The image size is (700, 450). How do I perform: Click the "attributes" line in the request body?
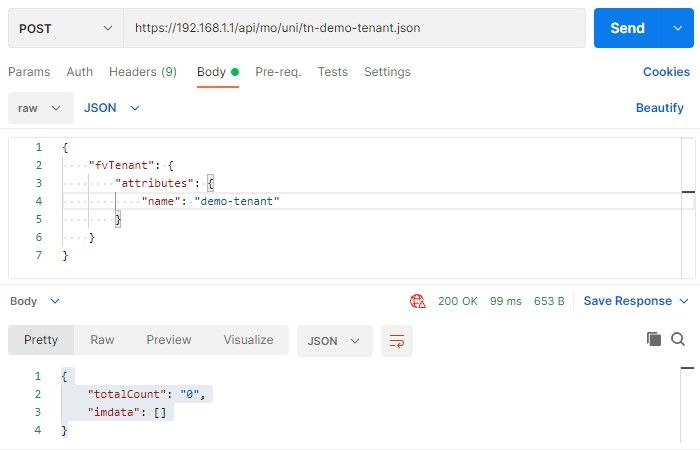(x=164, y=183)
